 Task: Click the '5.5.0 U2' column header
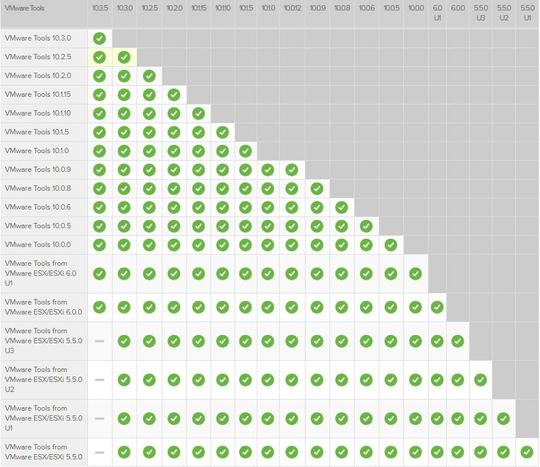(504, 13)
